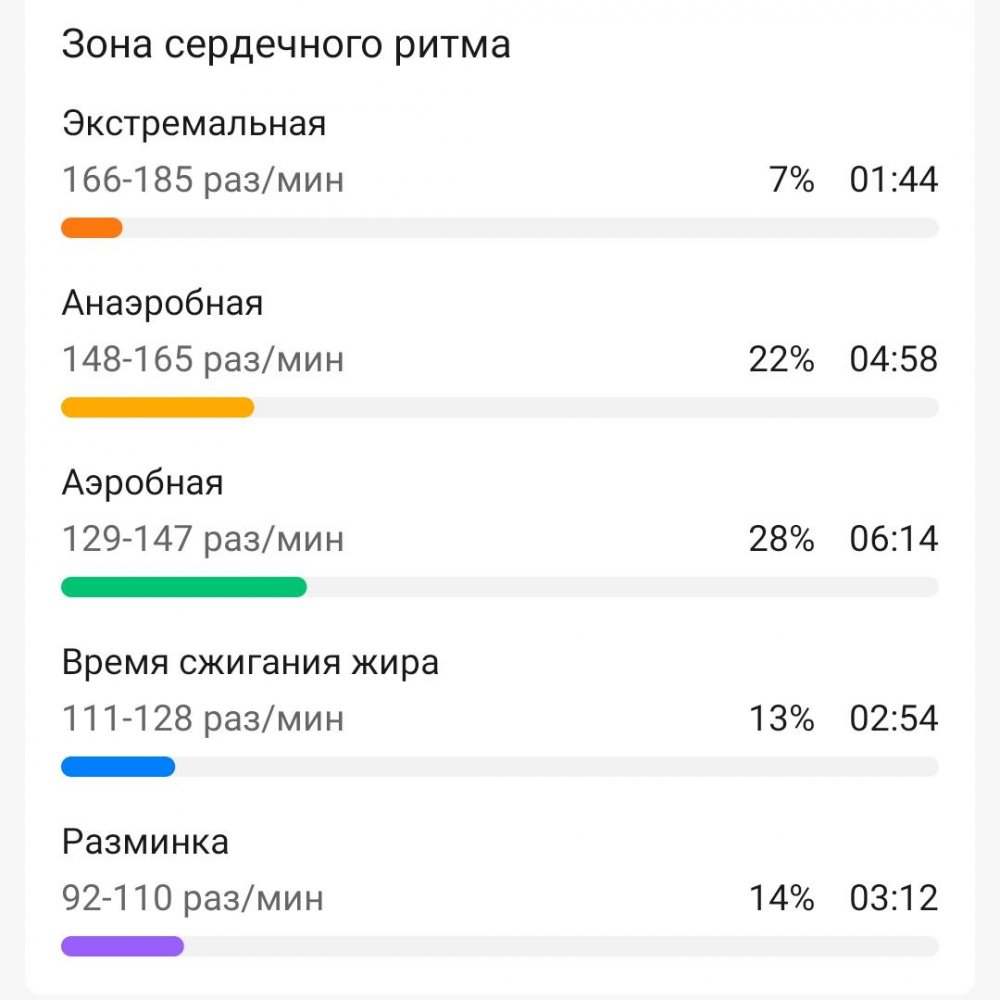Select the "Разминка" zone label
The image size is (1000, 1000).
point(145,842)
